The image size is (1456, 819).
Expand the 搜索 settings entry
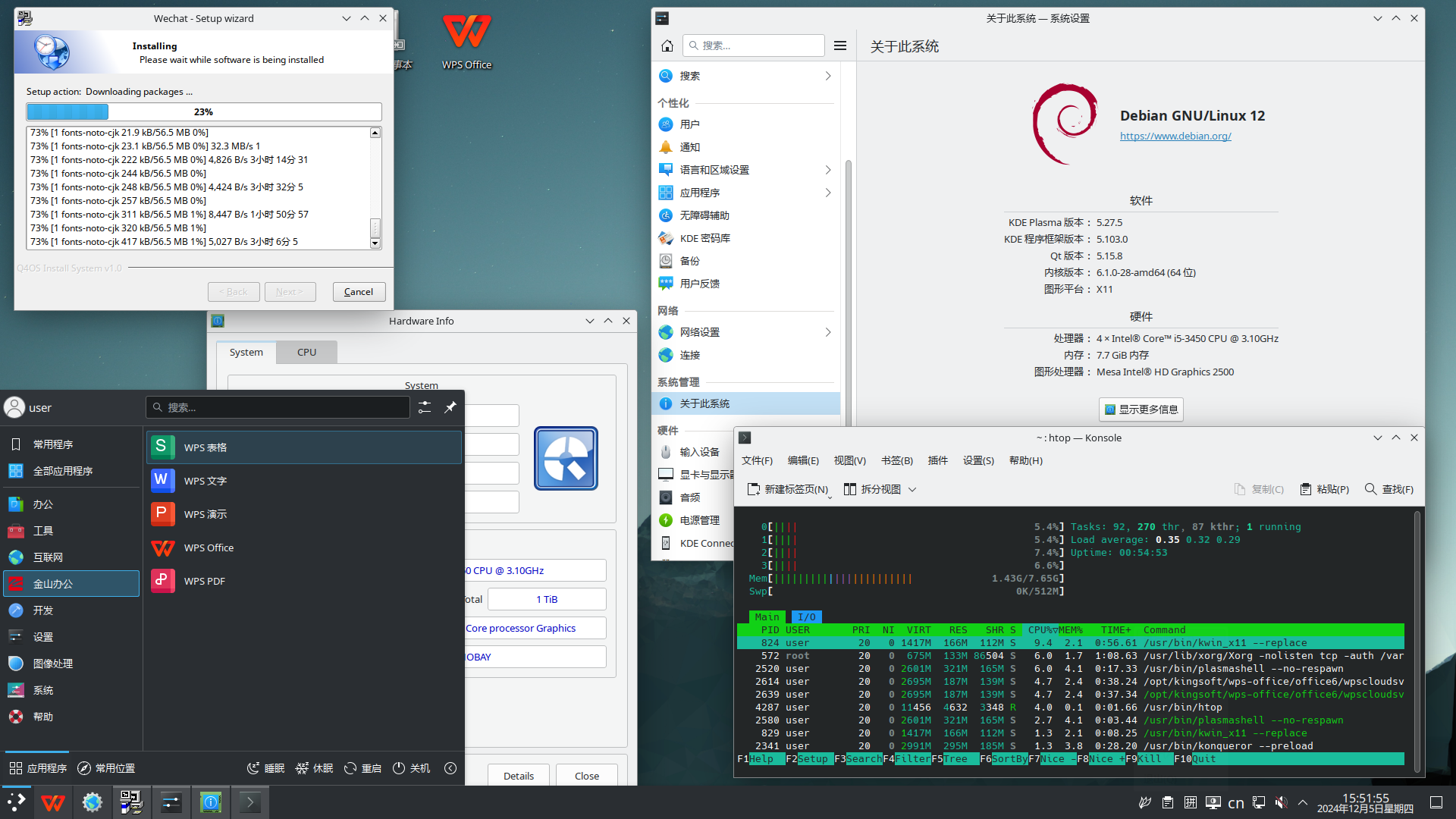(x=828, y=76)
